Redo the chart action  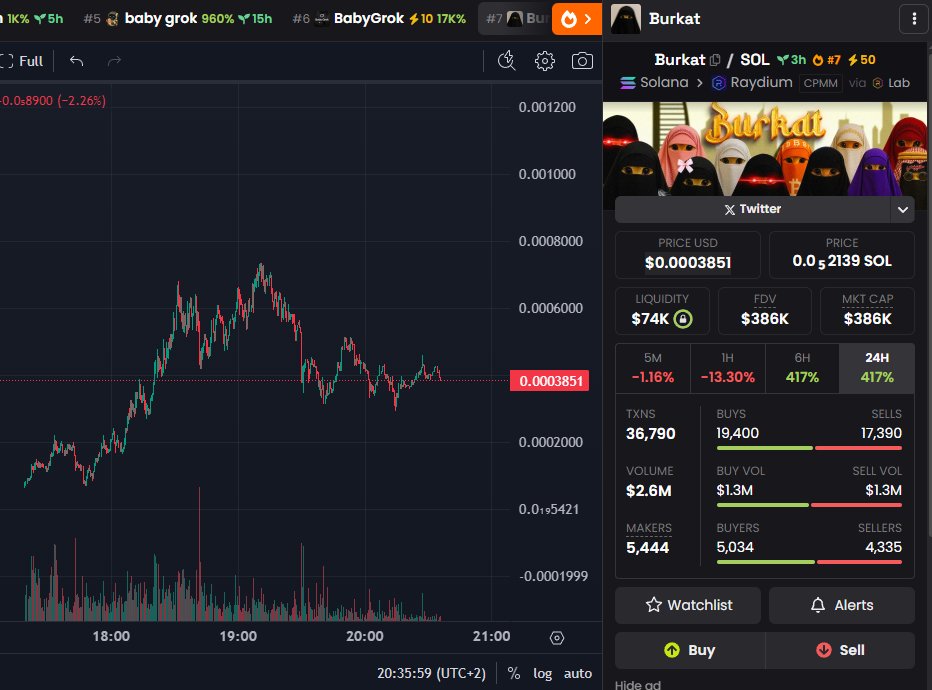114,61
